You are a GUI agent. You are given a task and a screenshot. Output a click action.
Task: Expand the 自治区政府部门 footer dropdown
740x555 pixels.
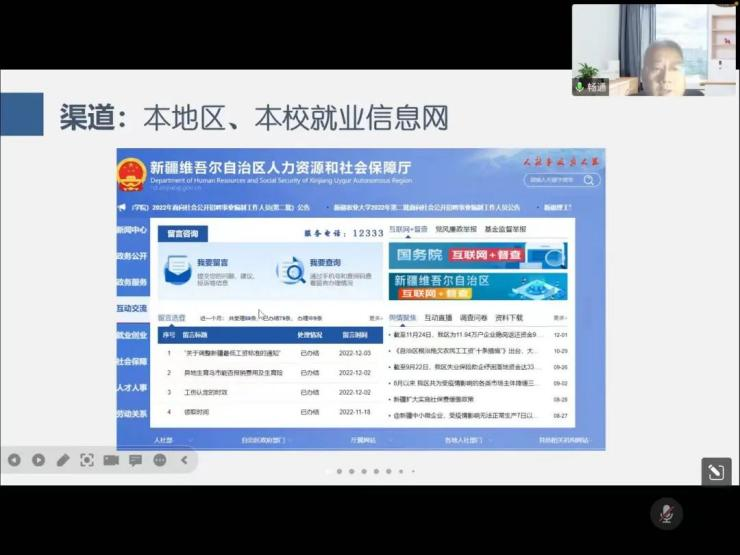point(267,440)
